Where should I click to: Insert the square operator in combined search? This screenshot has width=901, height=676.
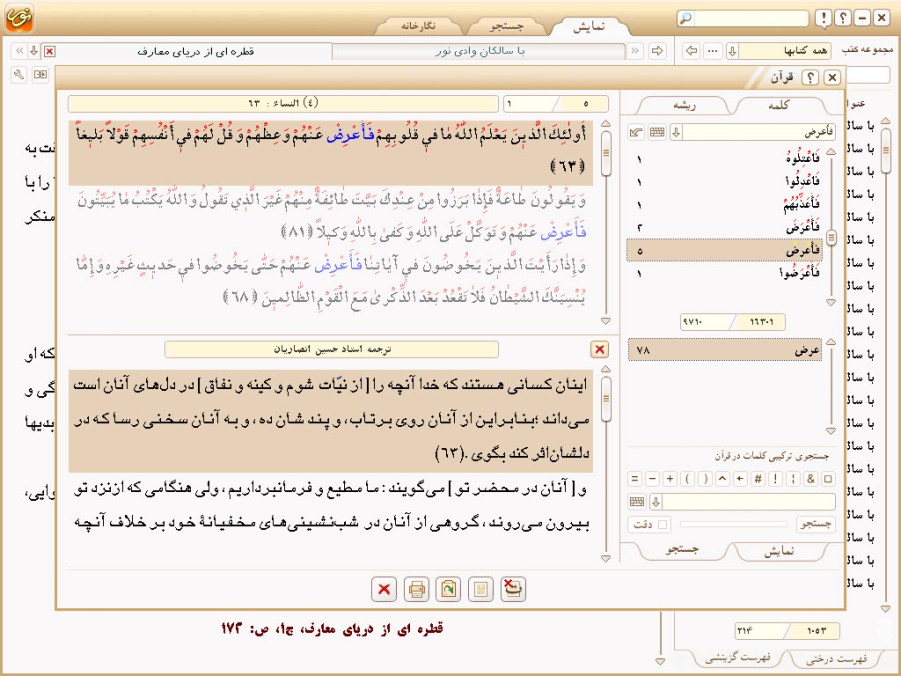pyautogui.click(x=828, y=478)
